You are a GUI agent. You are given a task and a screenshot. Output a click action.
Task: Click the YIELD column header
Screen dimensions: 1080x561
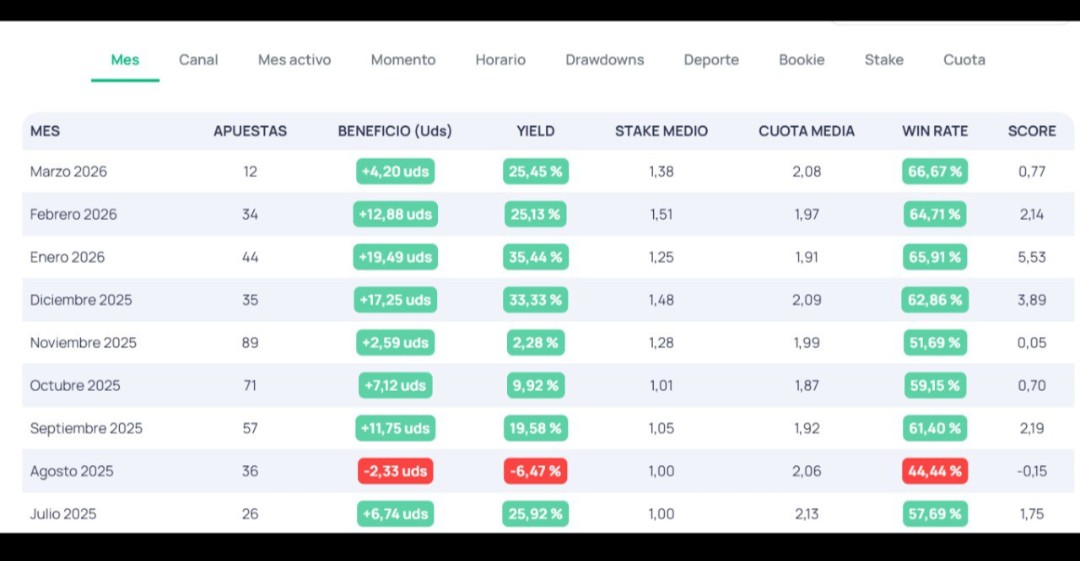(x=535, y=131)
